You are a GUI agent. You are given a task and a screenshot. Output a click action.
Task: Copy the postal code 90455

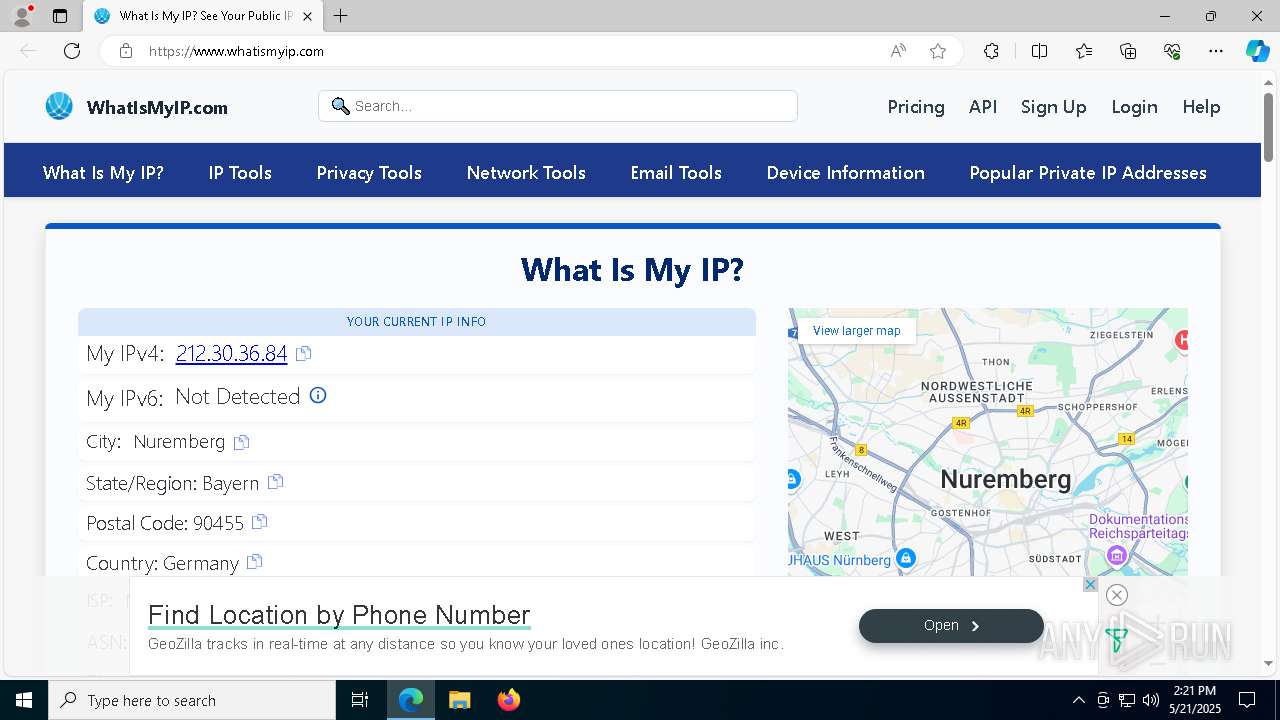260,522
